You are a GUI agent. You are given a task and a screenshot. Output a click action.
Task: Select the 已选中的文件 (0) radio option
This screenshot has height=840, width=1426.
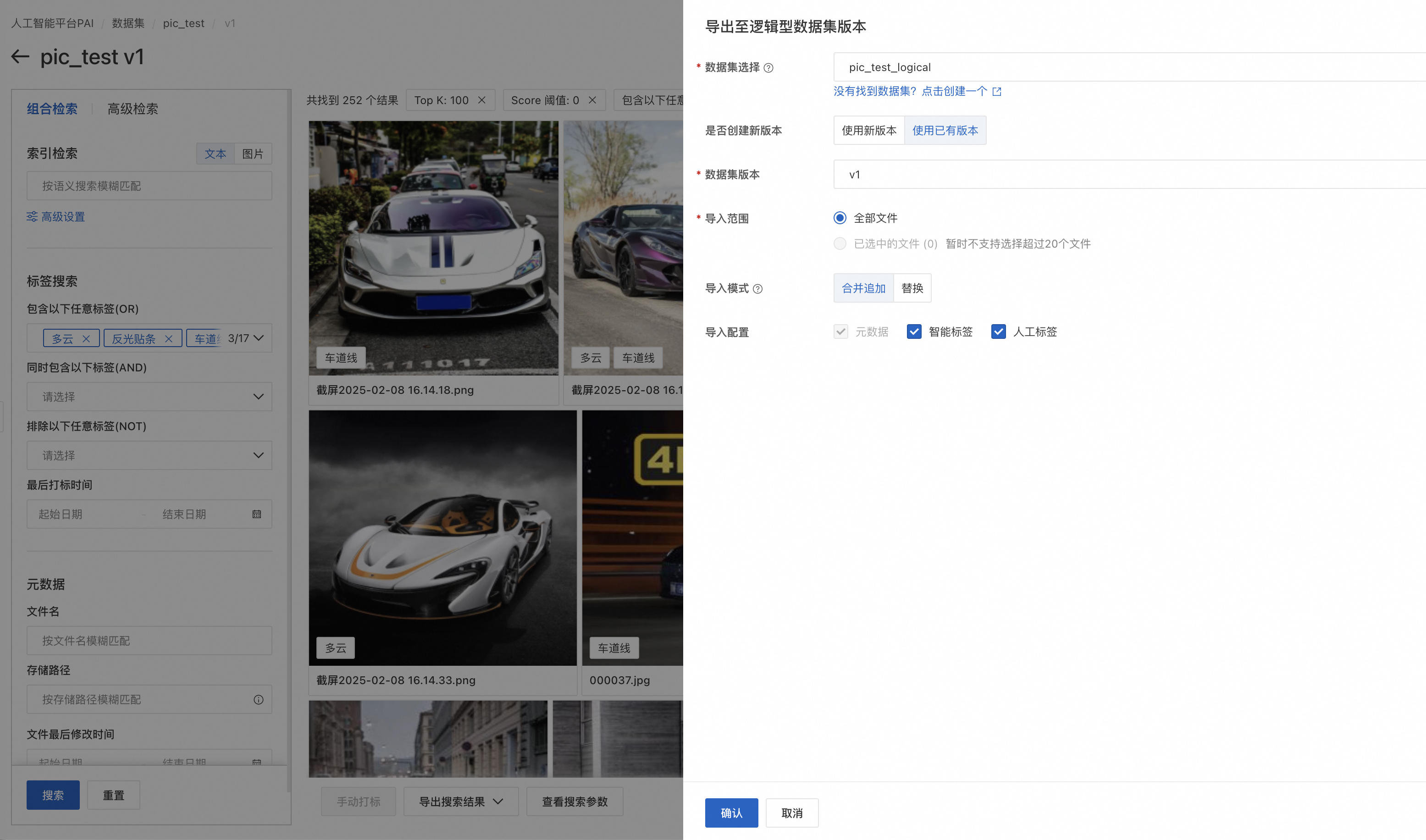(x=840, y=243)
